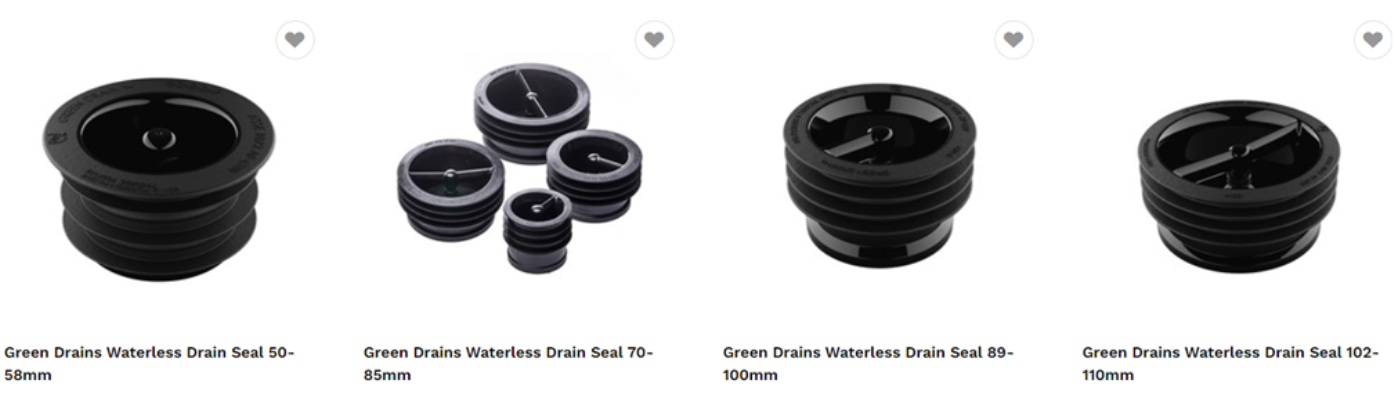
Task: Click the "110mm" text under last product
Action: (x=1108, y=376)
